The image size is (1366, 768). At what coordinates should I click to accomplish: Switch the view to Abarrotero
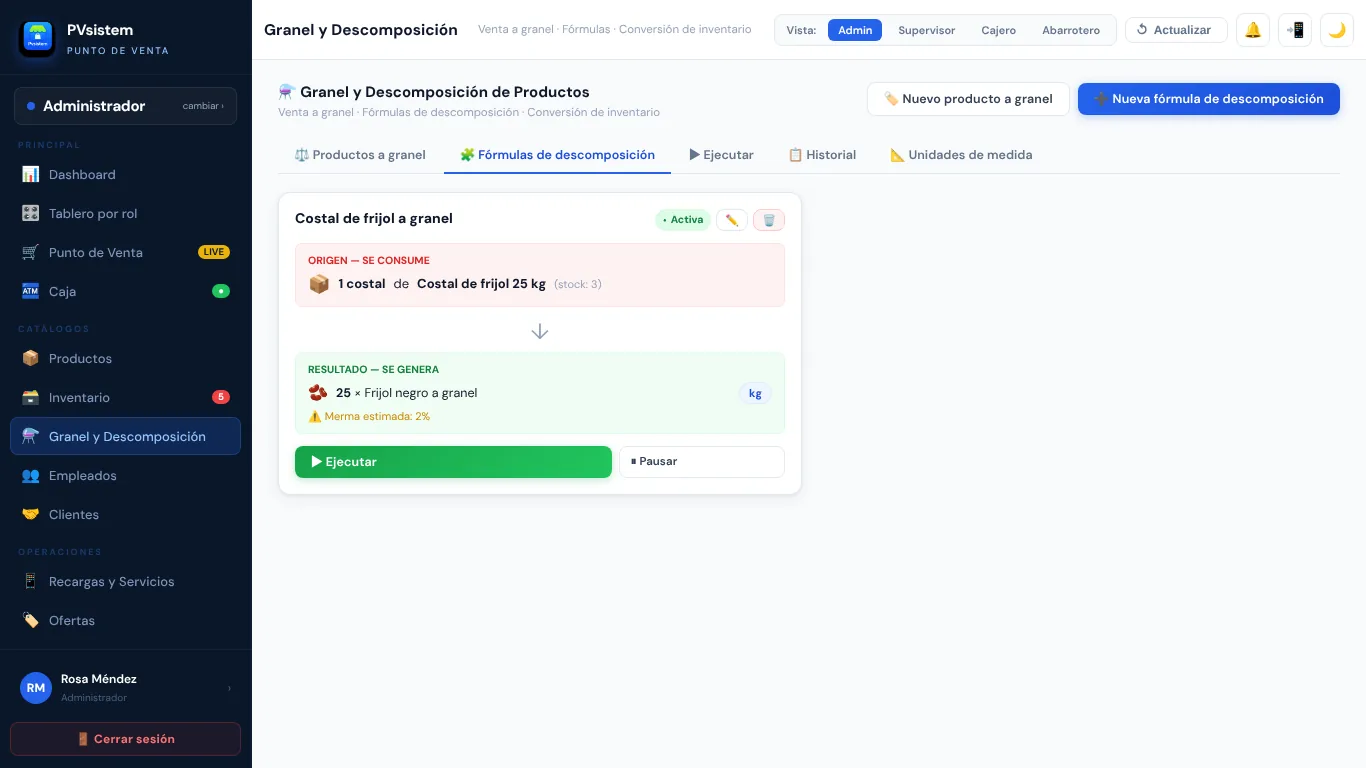[1071, 30]
